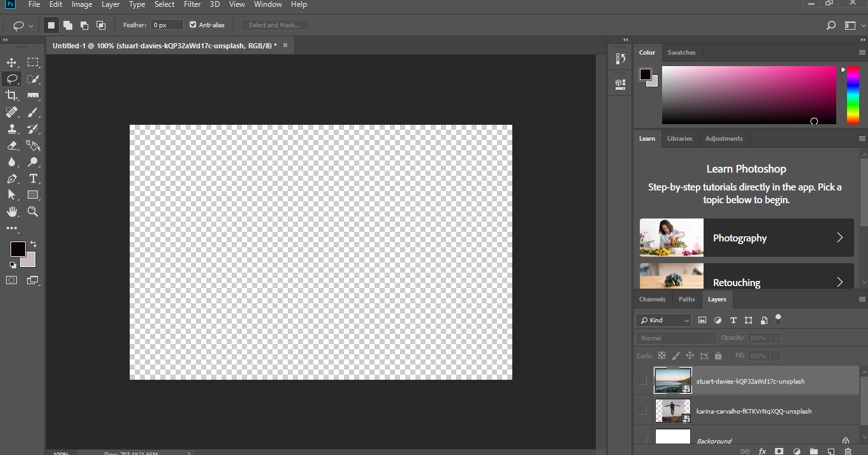Image resolution: width=868 pixels, height=455 pixels.
Task: Expand the Retouching tutorial chevron
Action: pyautogui.click(x=840, y=282)
